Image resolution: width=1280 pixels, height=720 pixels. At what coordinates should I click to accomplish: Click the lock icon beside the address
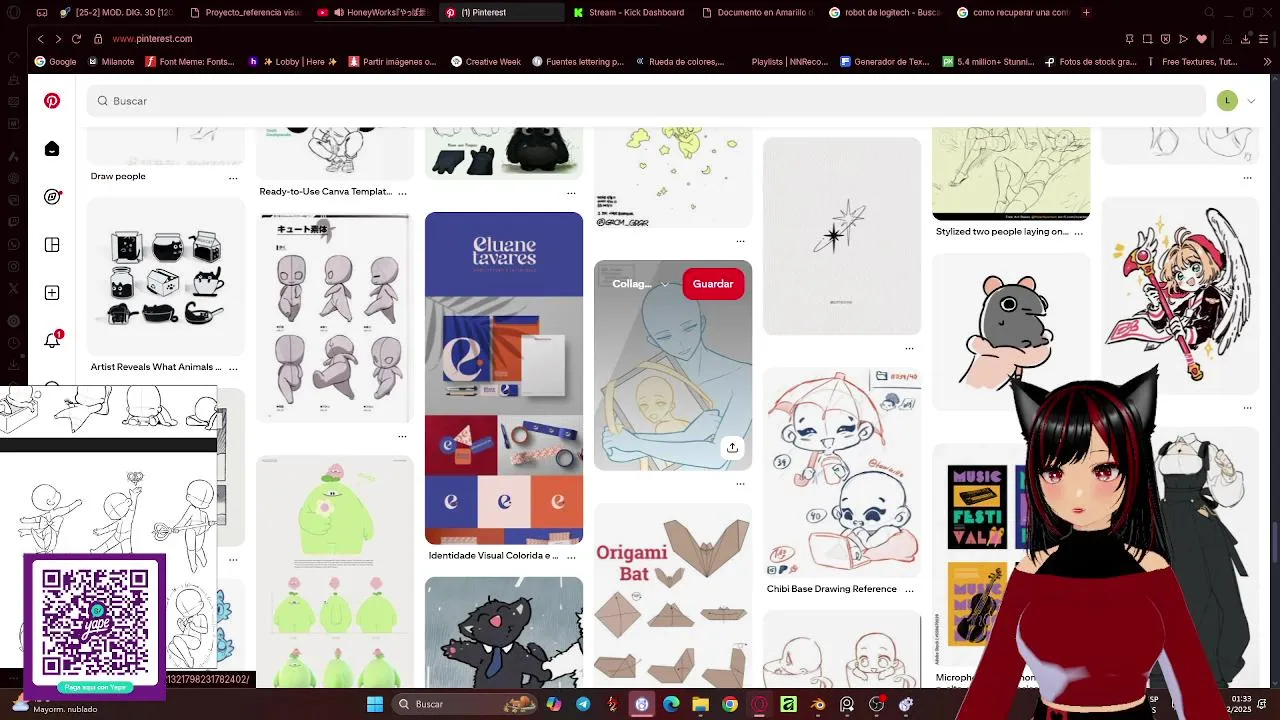coord(98,39)
